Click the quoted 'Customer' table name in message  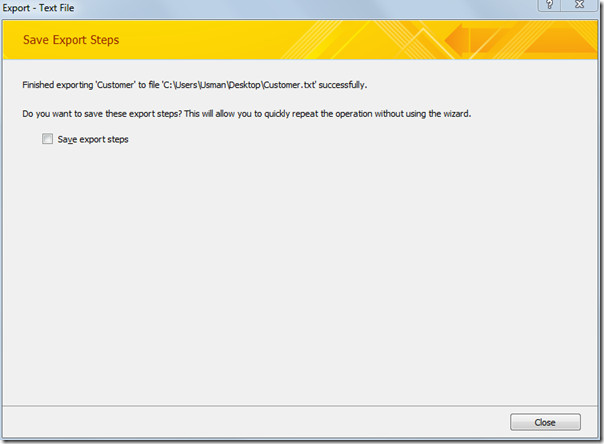(116, 85)
